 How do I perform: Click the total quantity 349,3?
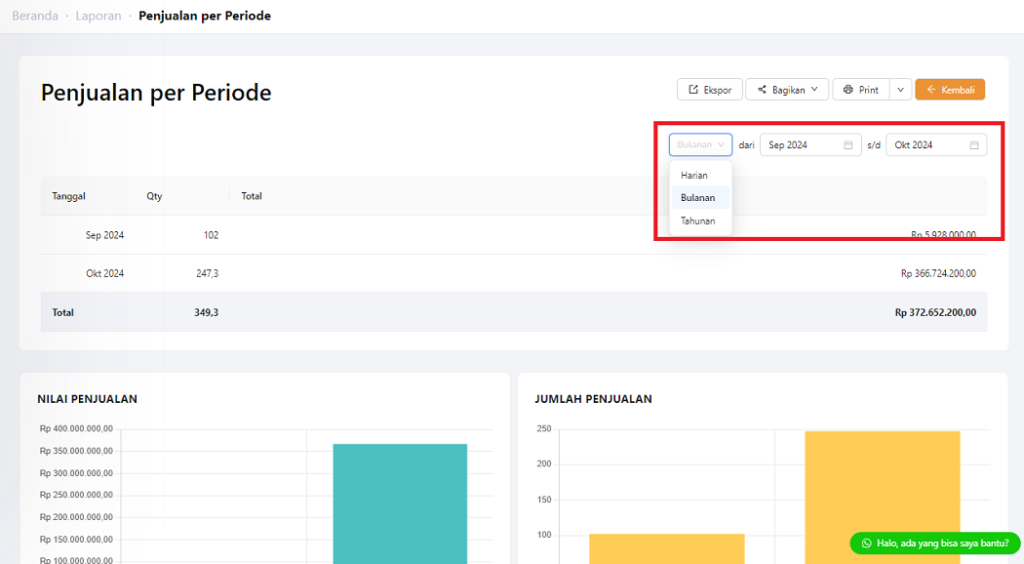(206, 313)
